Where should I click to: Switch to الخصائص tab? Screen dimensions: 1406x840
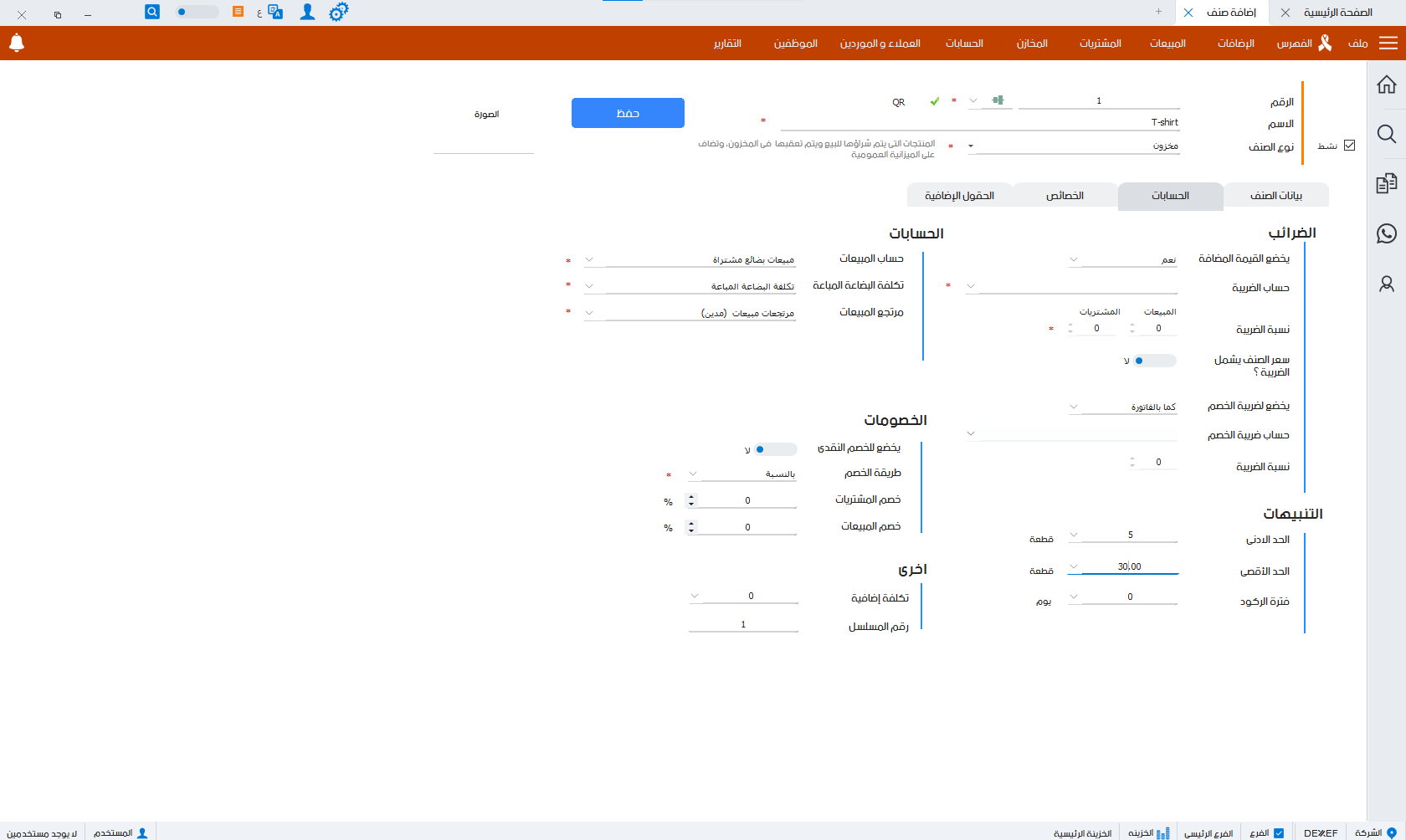pyautogui.click(x=1065, y=196)
